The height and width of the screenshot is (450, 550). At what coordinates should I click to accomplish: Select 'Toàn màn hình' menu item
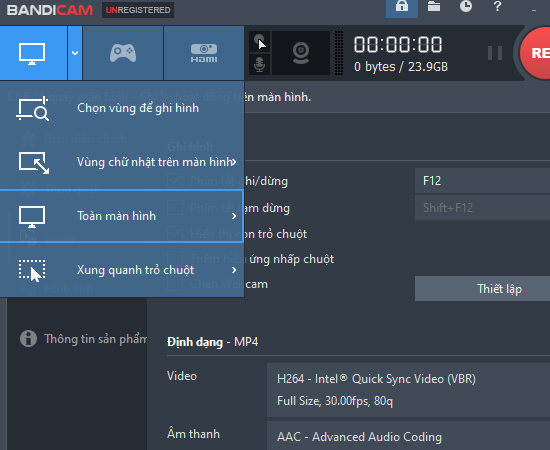[x=122, y=216]
